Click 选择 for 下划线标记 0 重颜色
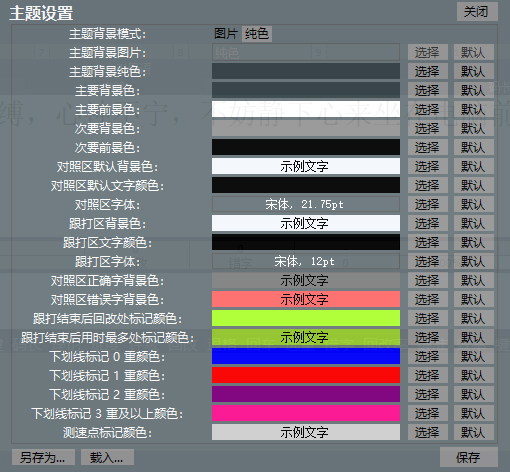This screenshot has height=472, width=510. [428, 356]
